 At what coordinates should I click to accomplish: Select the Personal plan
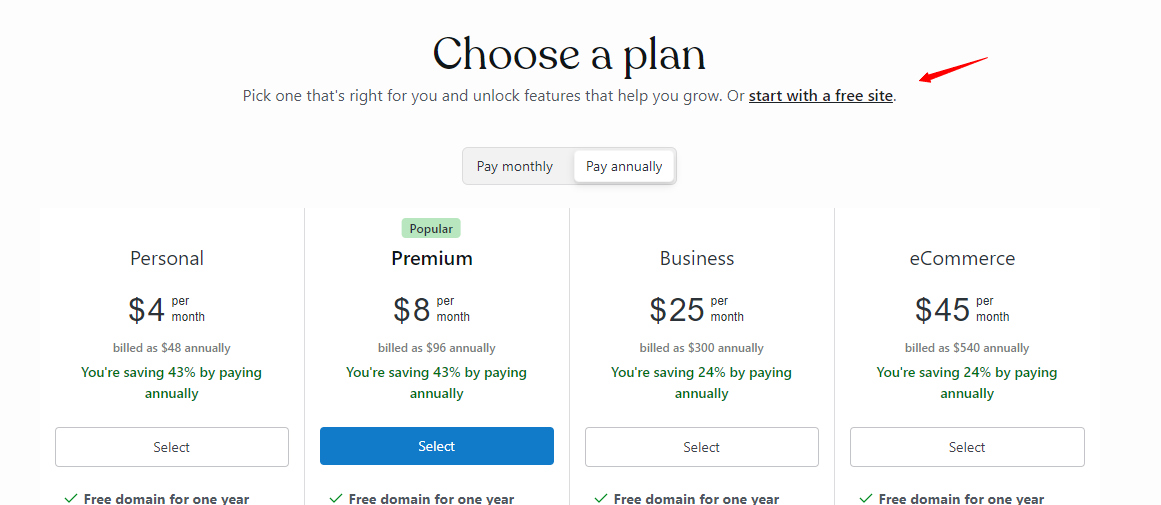[172, 447]
